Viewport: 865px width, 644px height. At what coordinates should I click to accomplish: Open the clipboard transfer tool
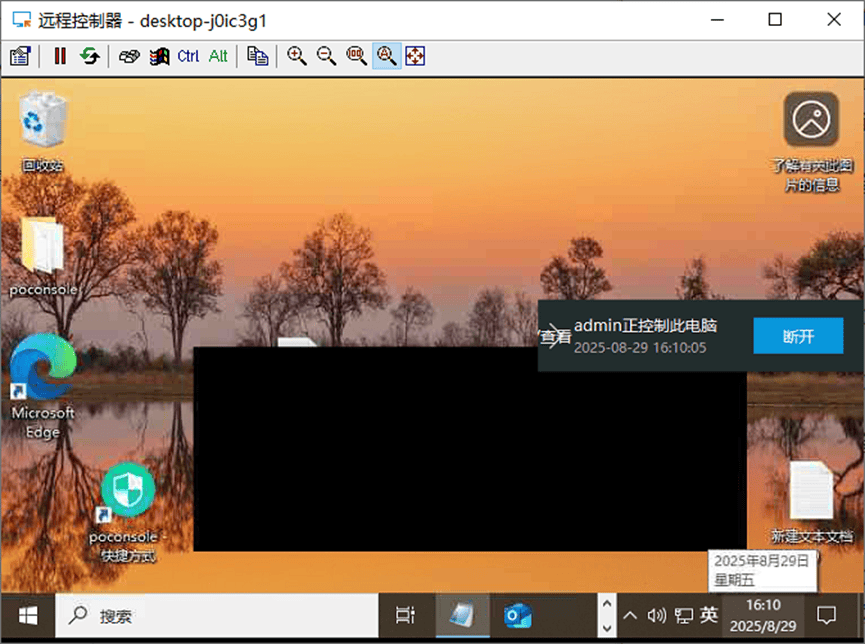pos(257,56)
